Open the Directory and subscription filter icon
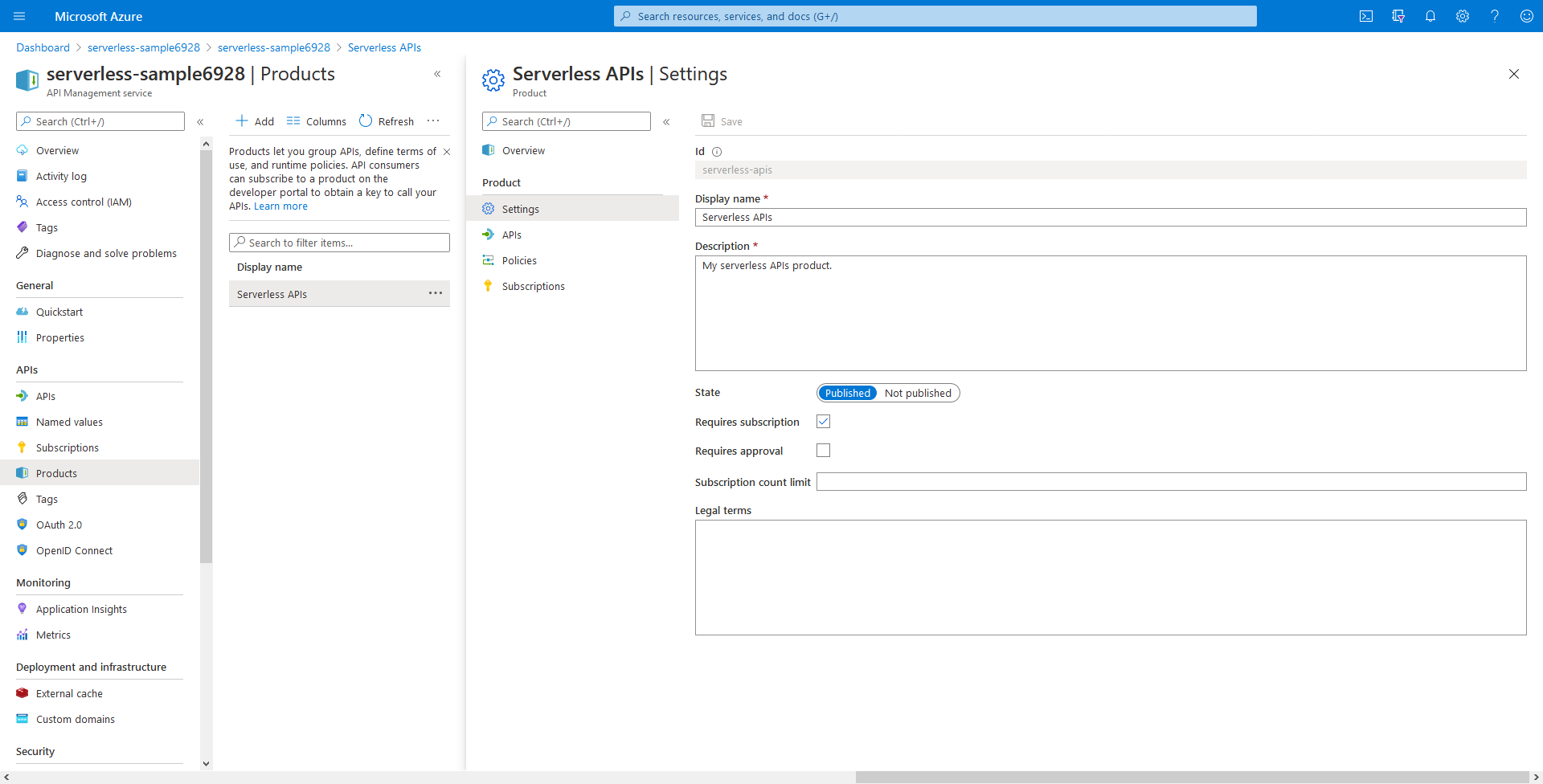The image size is (1543, 784). click(1398, 16)
